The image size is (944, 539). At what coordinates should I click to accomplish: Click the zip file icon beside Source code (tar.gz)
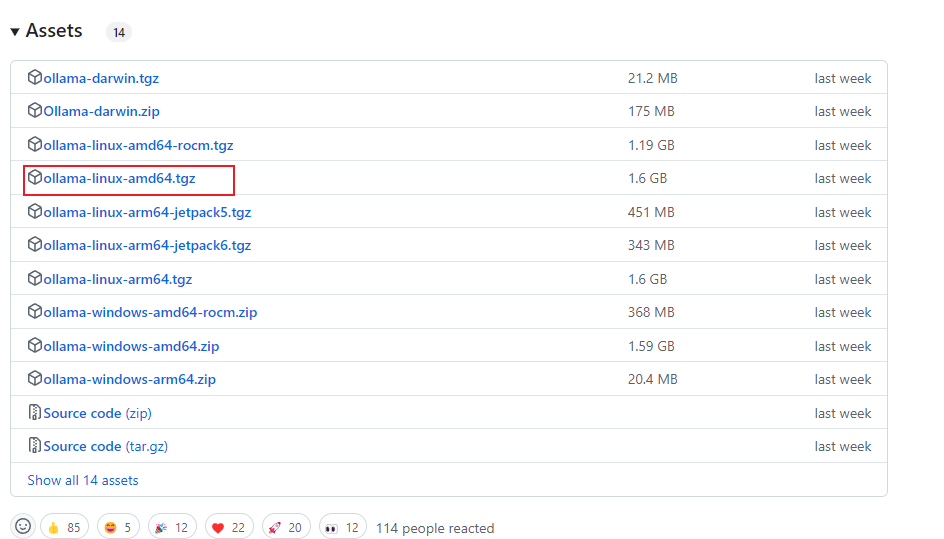(35, 445)
